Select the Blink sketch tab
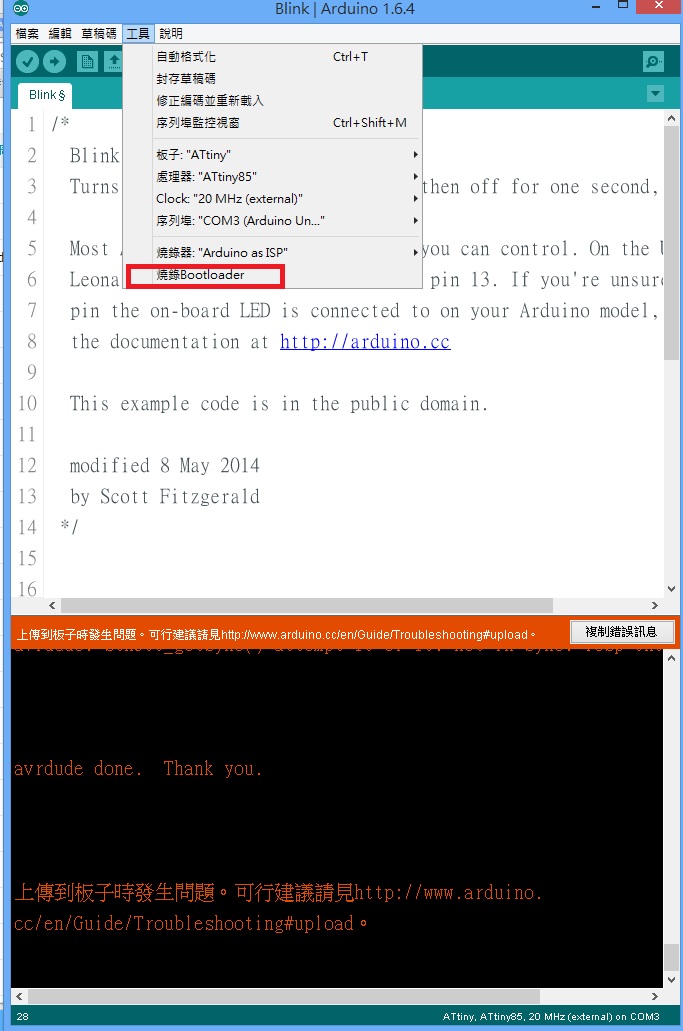The image size is (683, 1031). pos(46,95)
